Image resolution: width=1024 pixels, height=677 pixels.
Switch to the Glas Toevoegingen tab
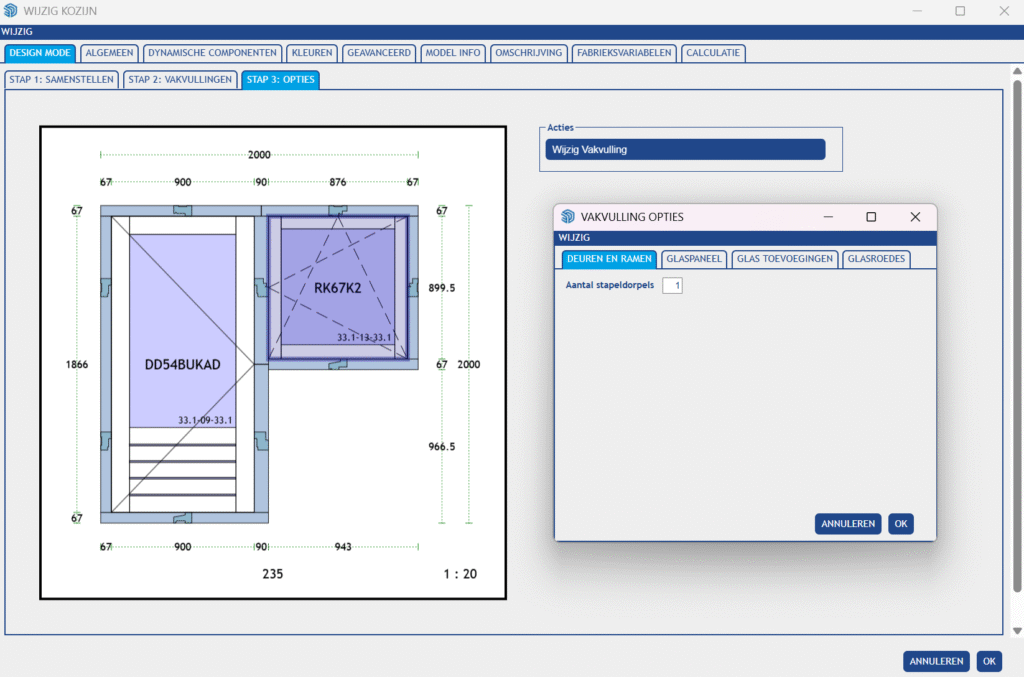coord(785,259)
